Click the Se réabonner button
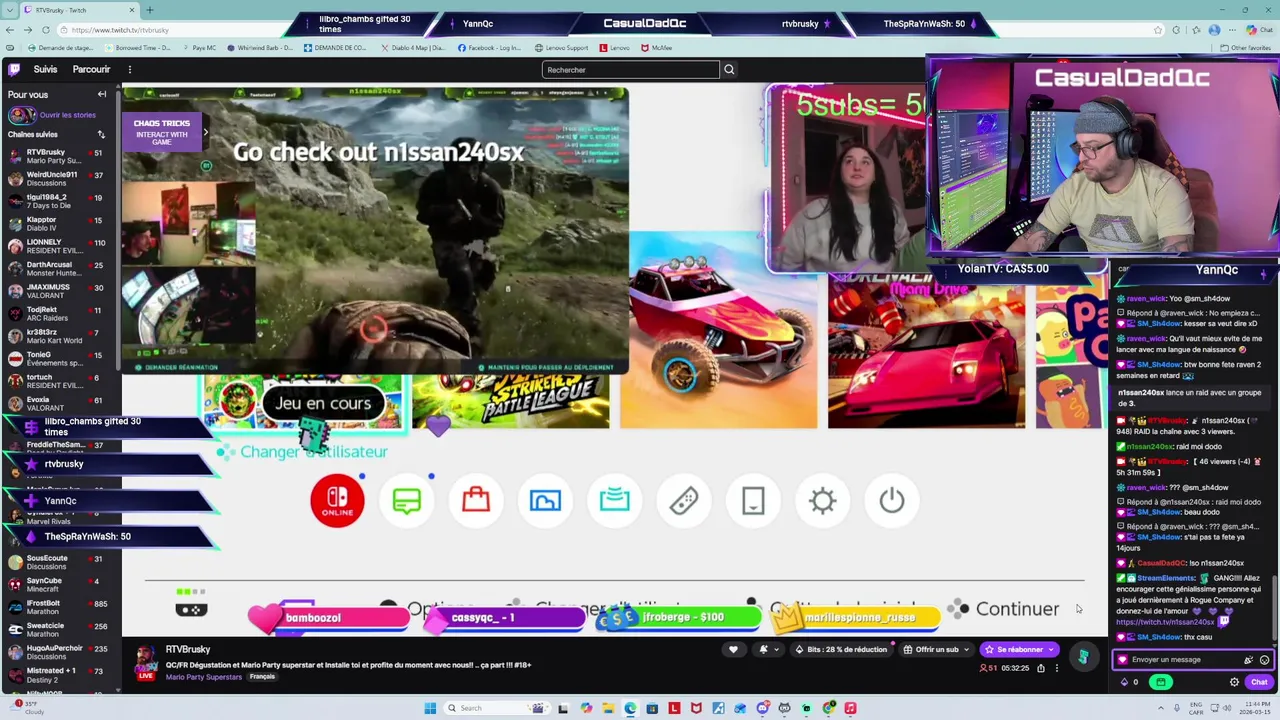This screenshot has width=1280, height=720. (1019, 649)
